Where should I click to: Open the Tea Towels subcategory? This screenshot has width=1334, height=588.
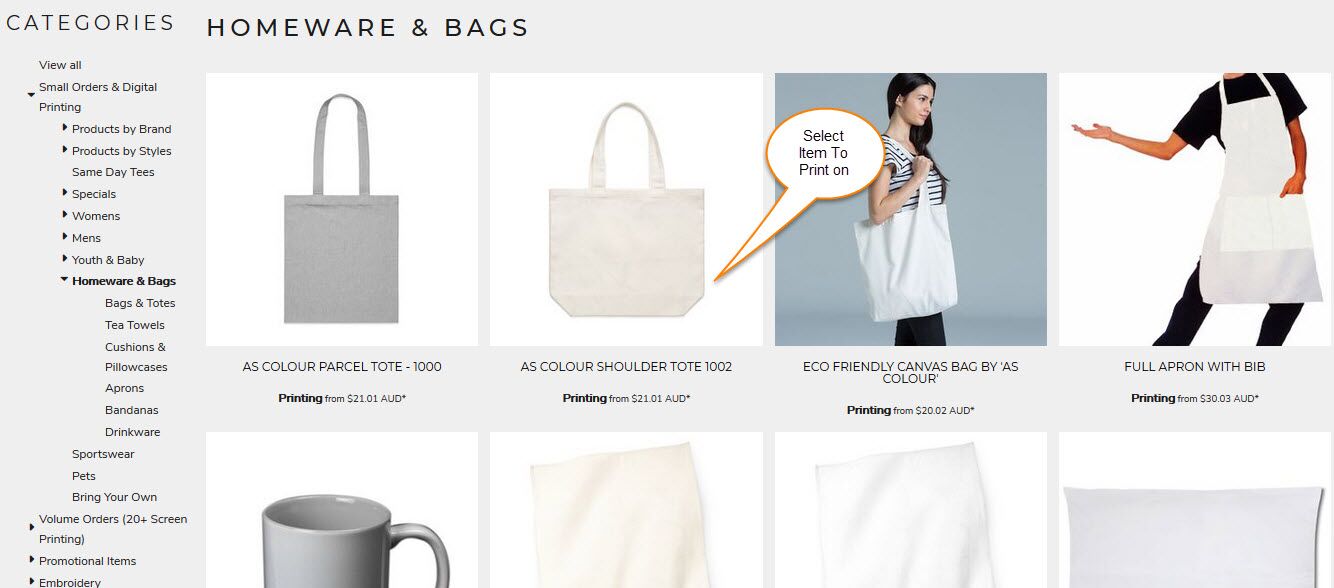click(135, 325)
